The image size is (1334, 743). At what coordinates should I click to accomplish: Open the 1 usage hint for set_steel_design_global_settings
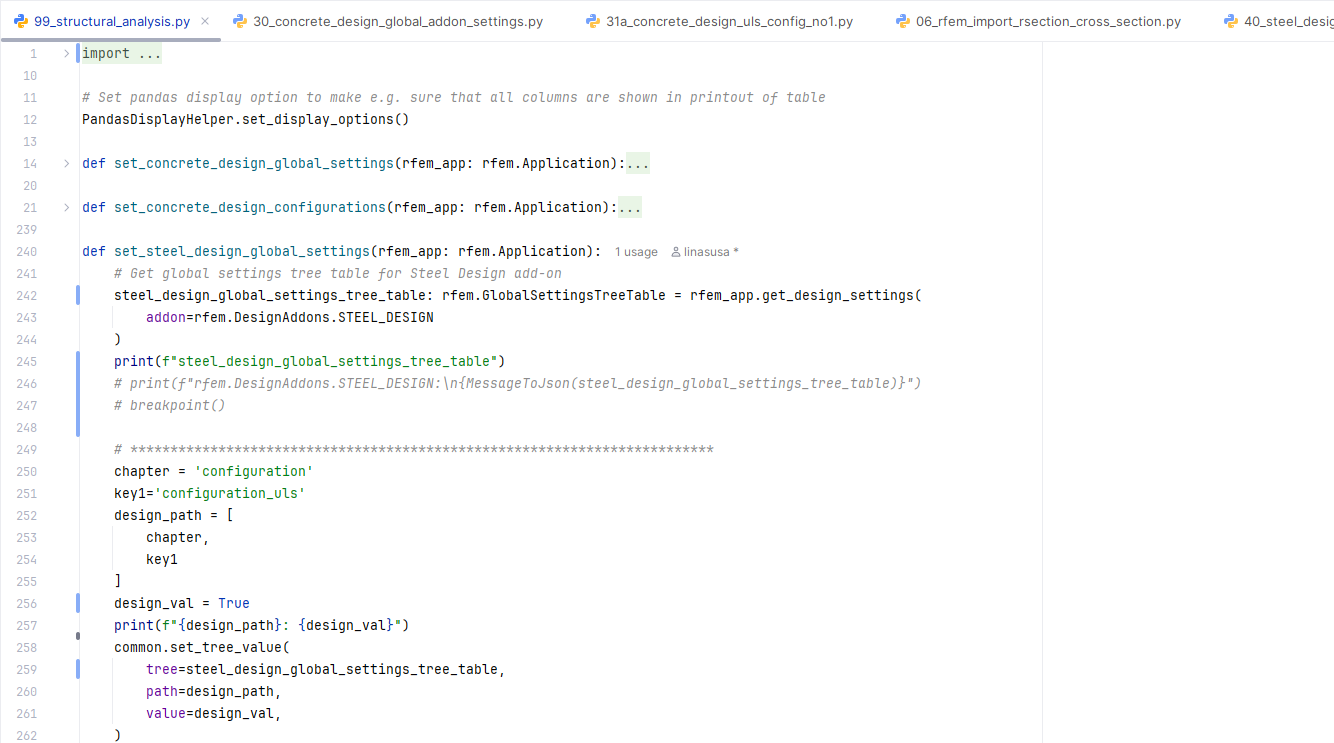point(636,251)
